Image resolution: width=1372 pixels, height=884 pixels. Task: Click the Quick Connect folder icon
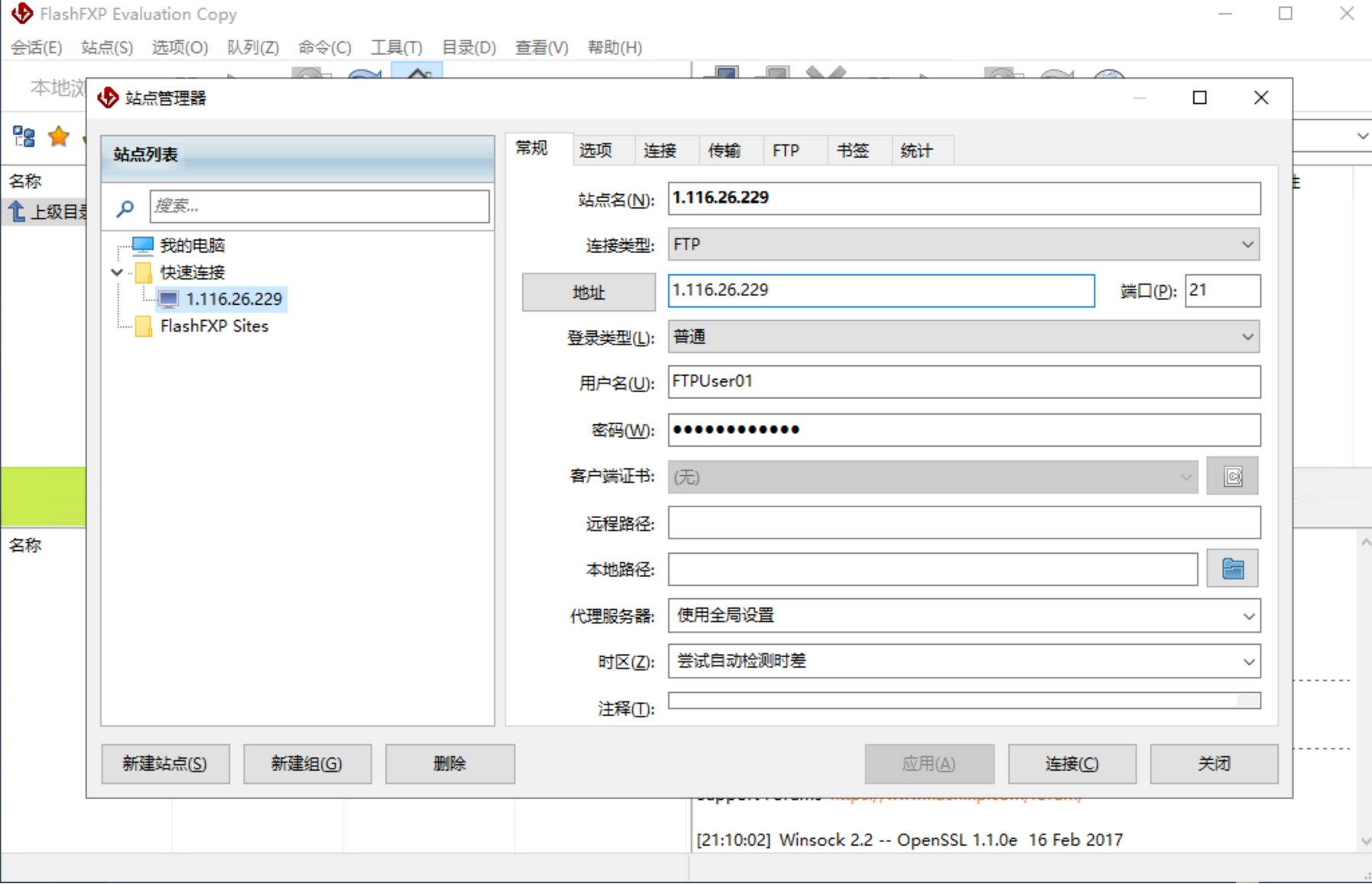coord(143,272)
